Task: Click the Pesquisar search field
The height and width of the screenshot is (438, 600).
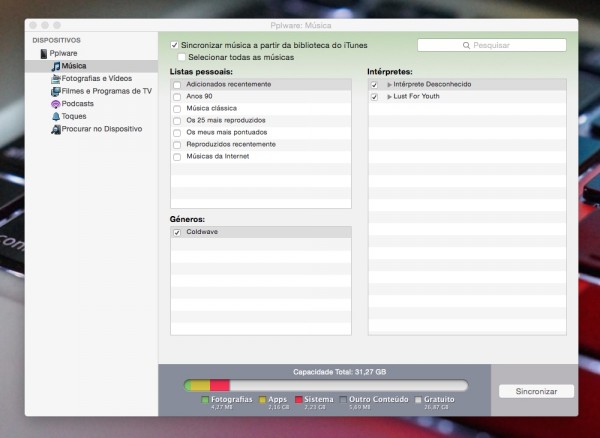Action: coord(492,46)
